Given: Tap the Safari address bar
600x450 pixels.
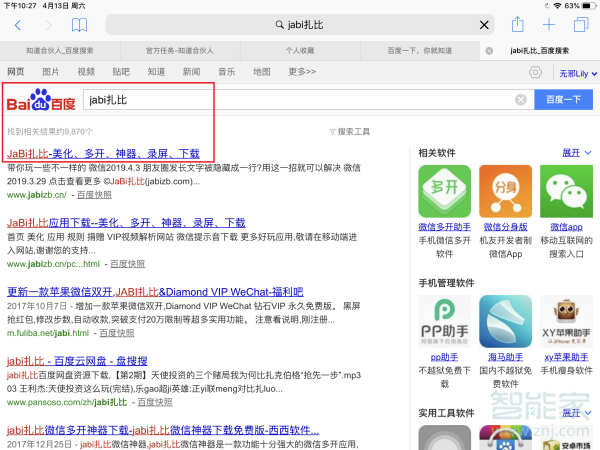Looking at the screenshot, I should click(x=300, y=25).
